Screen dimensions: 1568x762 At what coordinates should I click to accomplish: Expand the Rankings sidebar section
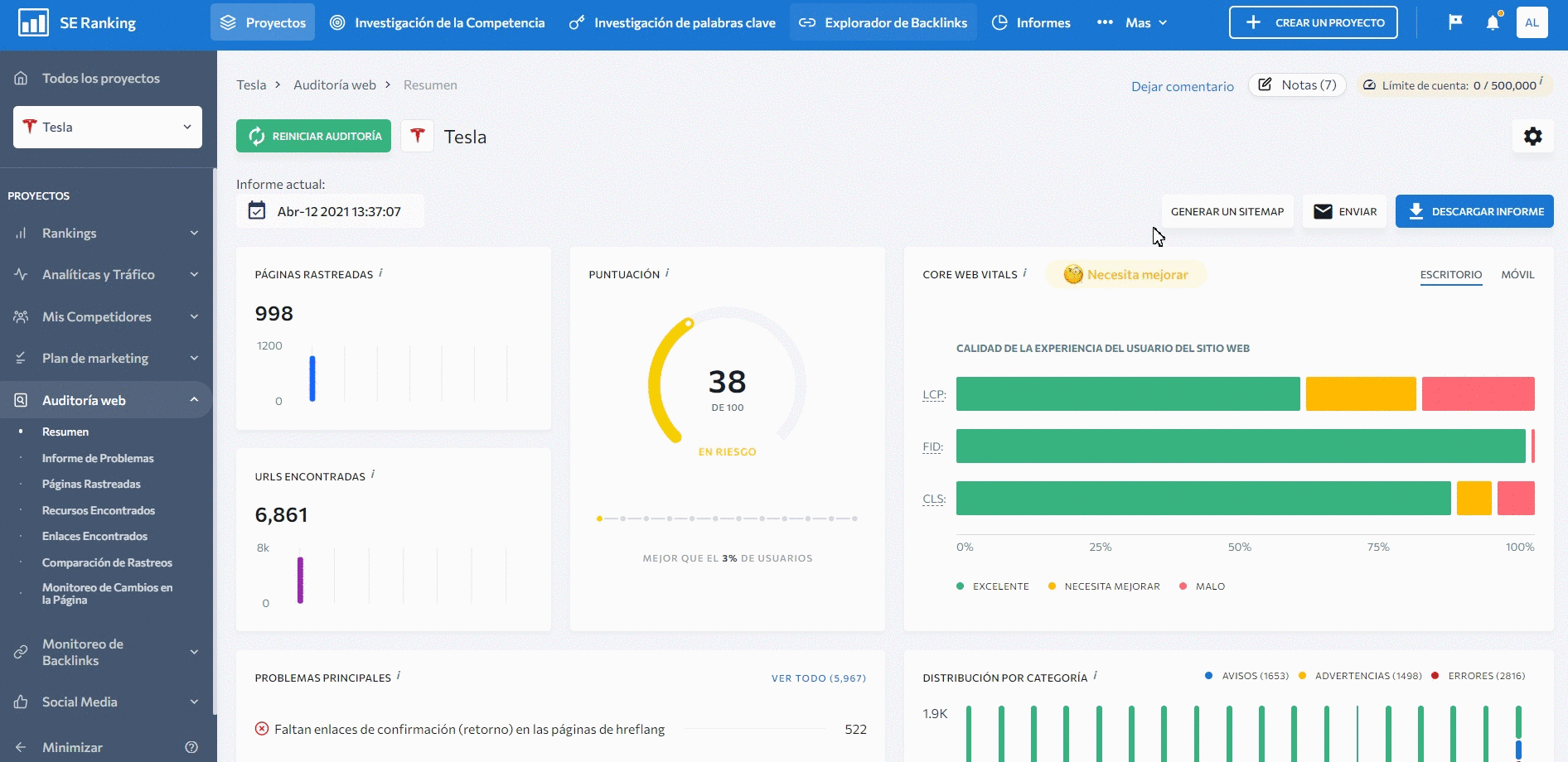tap(194, 233)
